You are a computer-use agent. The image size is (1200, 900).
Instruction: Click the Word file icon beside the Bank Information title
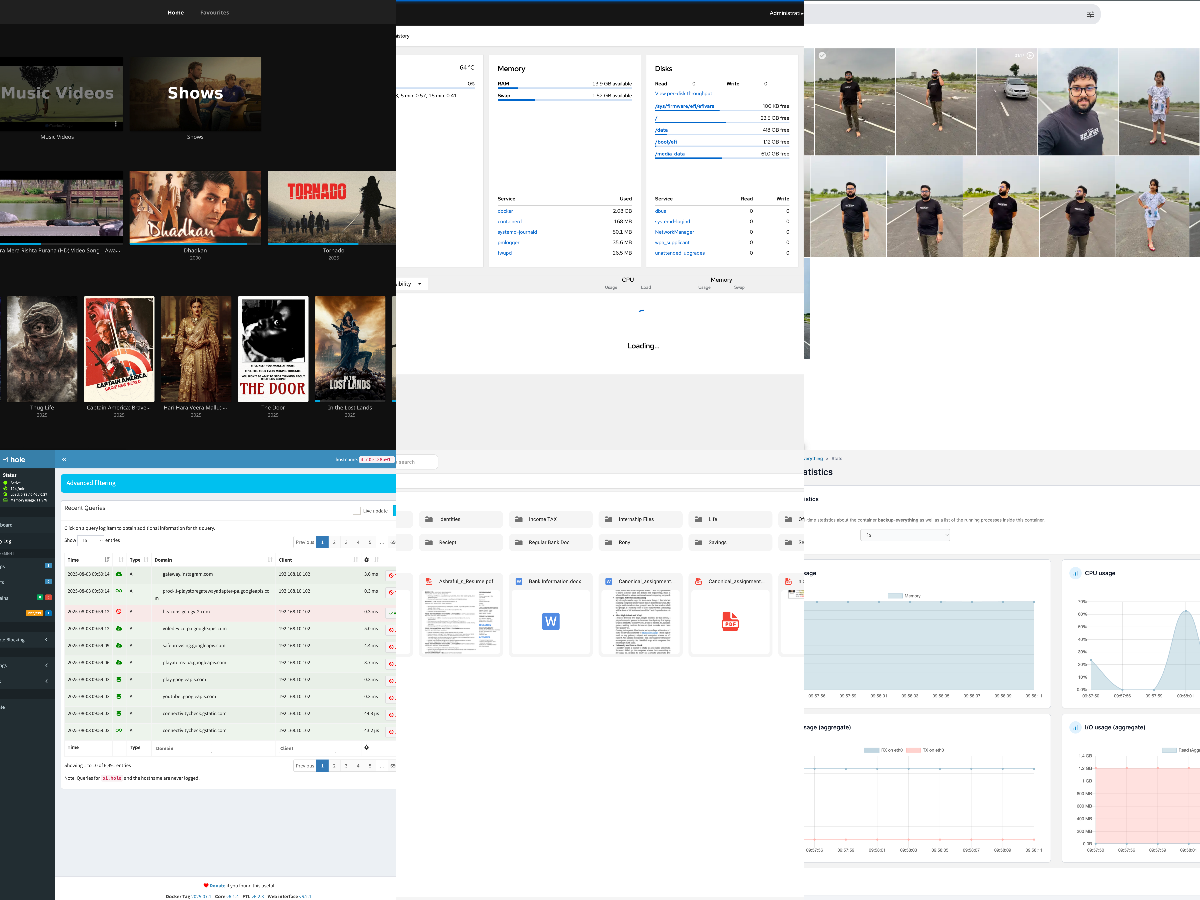[519, 580]
